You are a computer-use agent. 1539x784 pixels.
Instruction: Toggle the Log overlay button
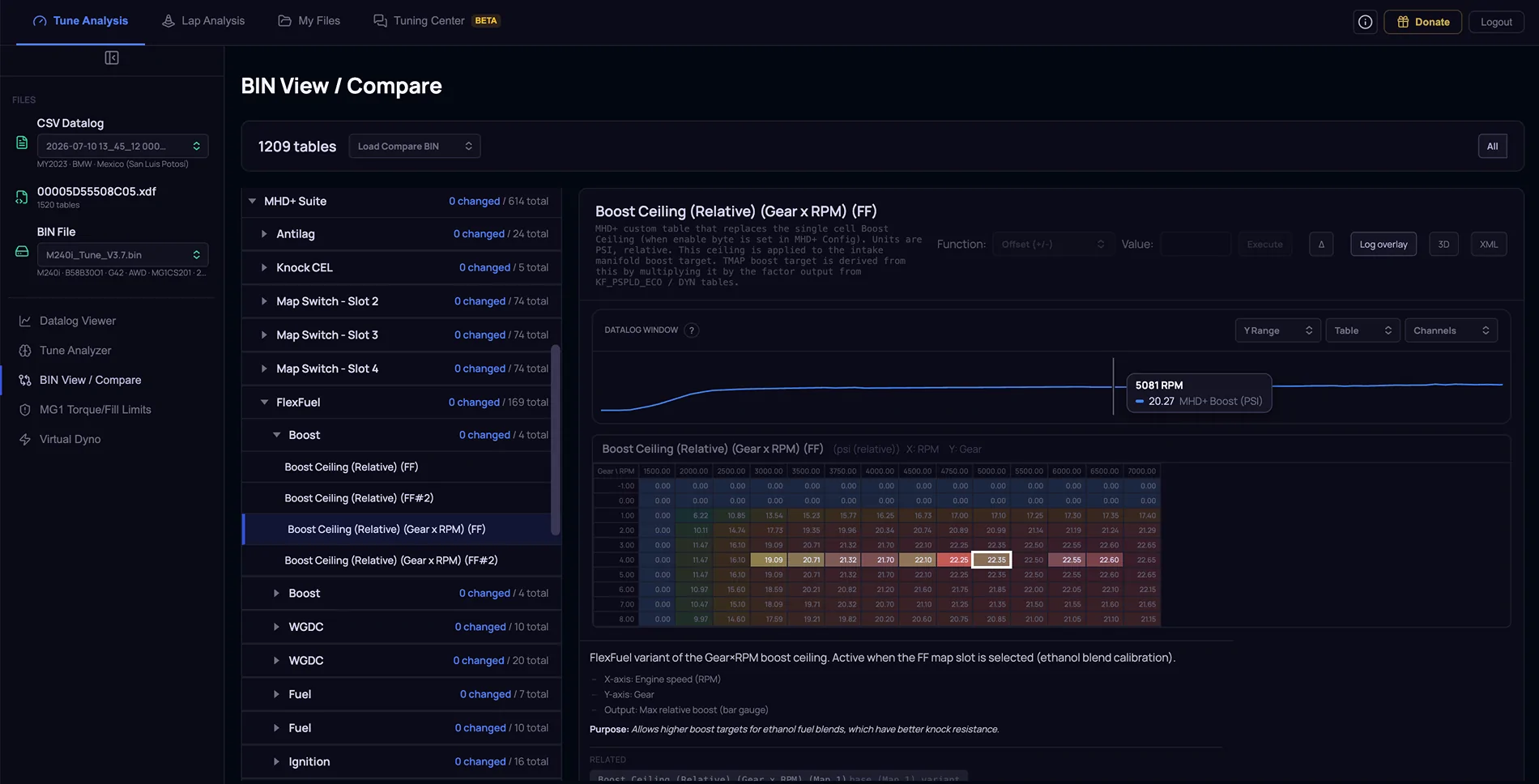[1383, 245]
